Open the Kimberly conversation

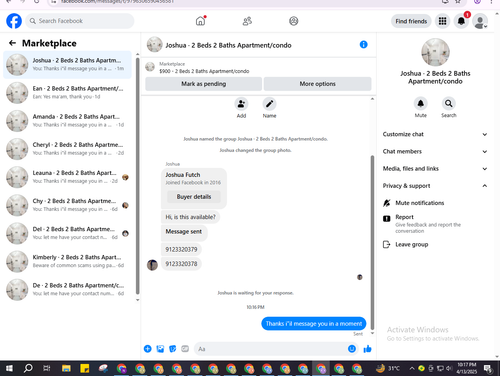point(67,261)
